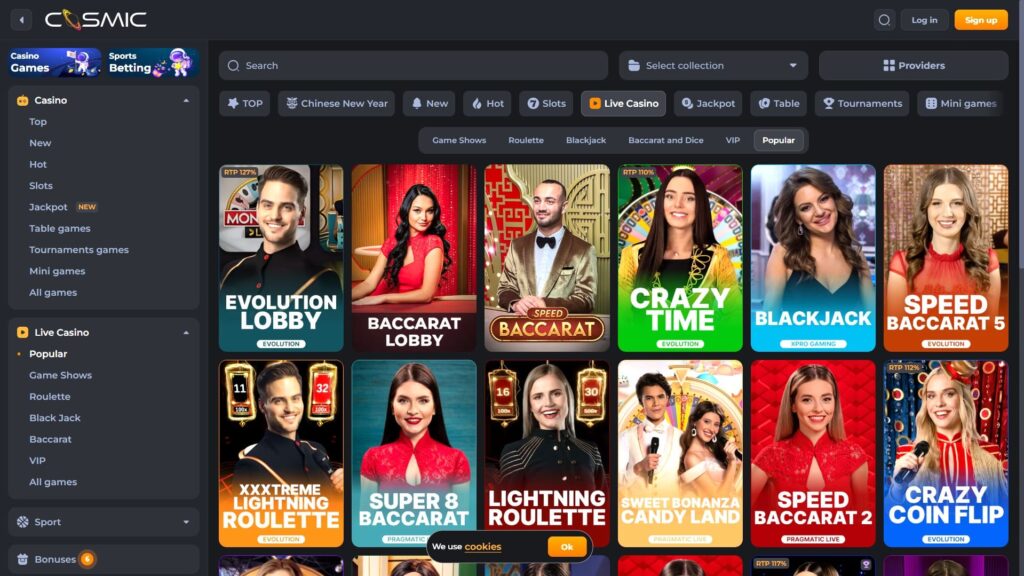The height and width of the screenshot is (576, 1024).
Task: Click the Providers grid button
Action: click(913, 66)
